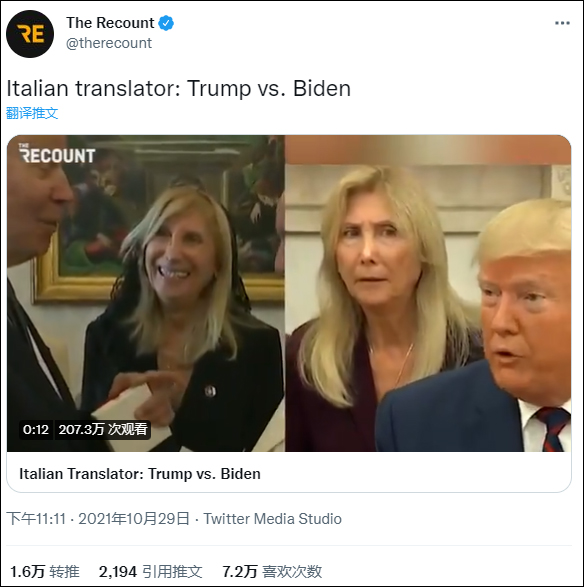Screen dimensions: 584x587
Task: Click the 翻译推文 translate link
Action: point(32,113)
